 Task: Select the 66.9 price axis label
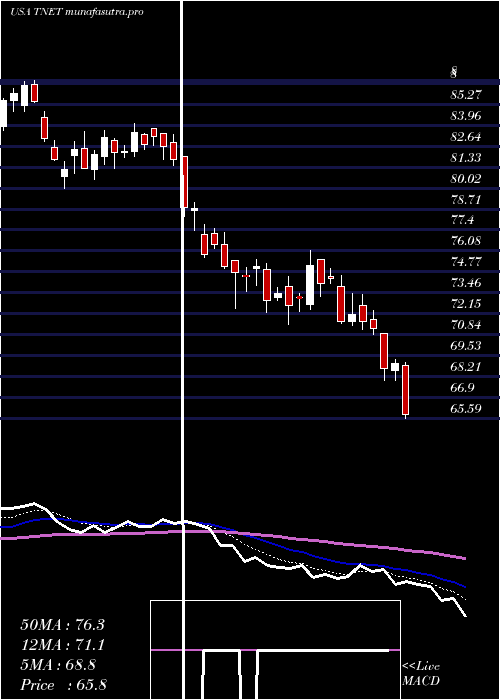(x=462, y=388)
